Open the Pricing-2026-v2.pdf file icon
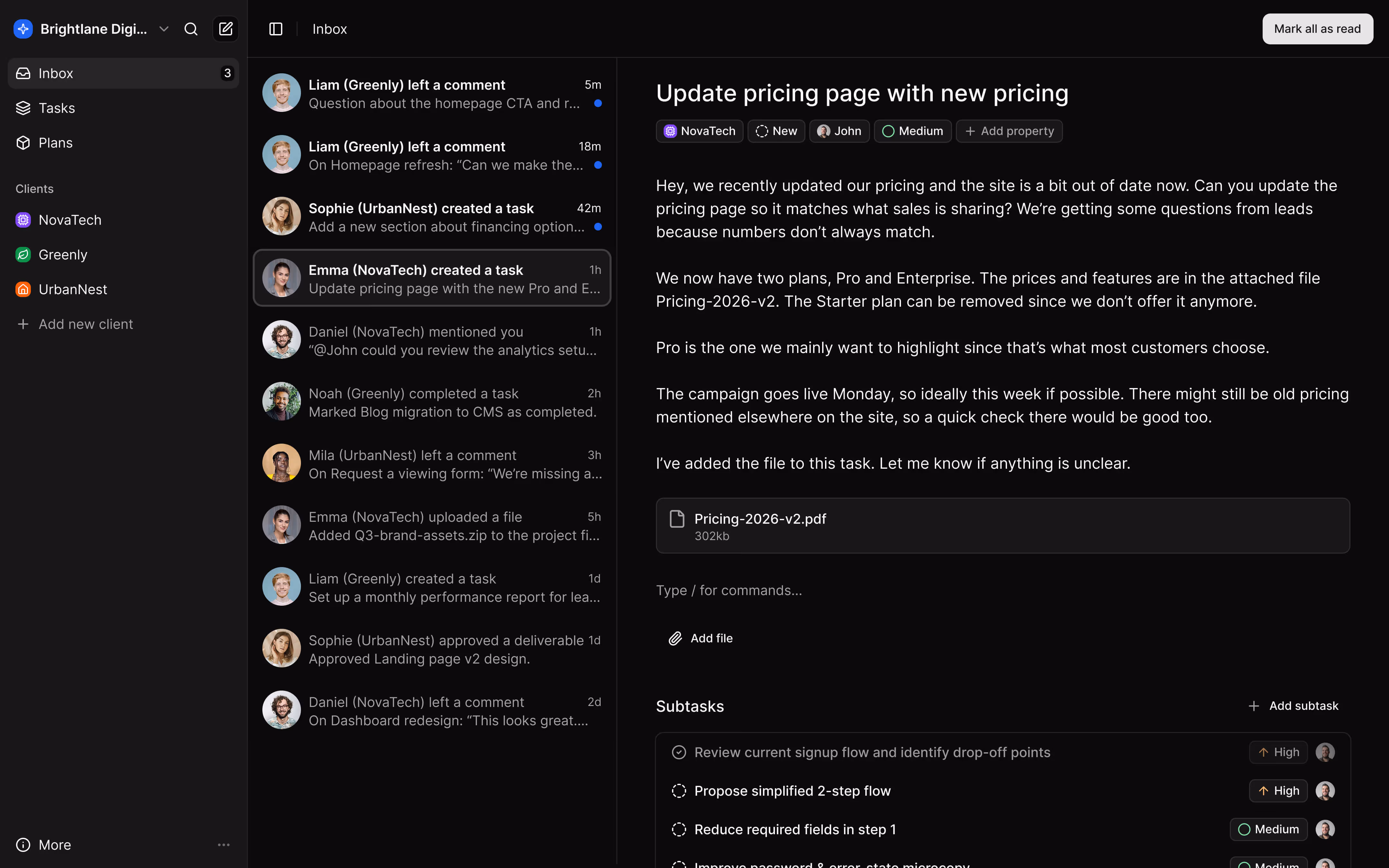Viewport: 1389px width, 868px height. (x=677, y=518)
